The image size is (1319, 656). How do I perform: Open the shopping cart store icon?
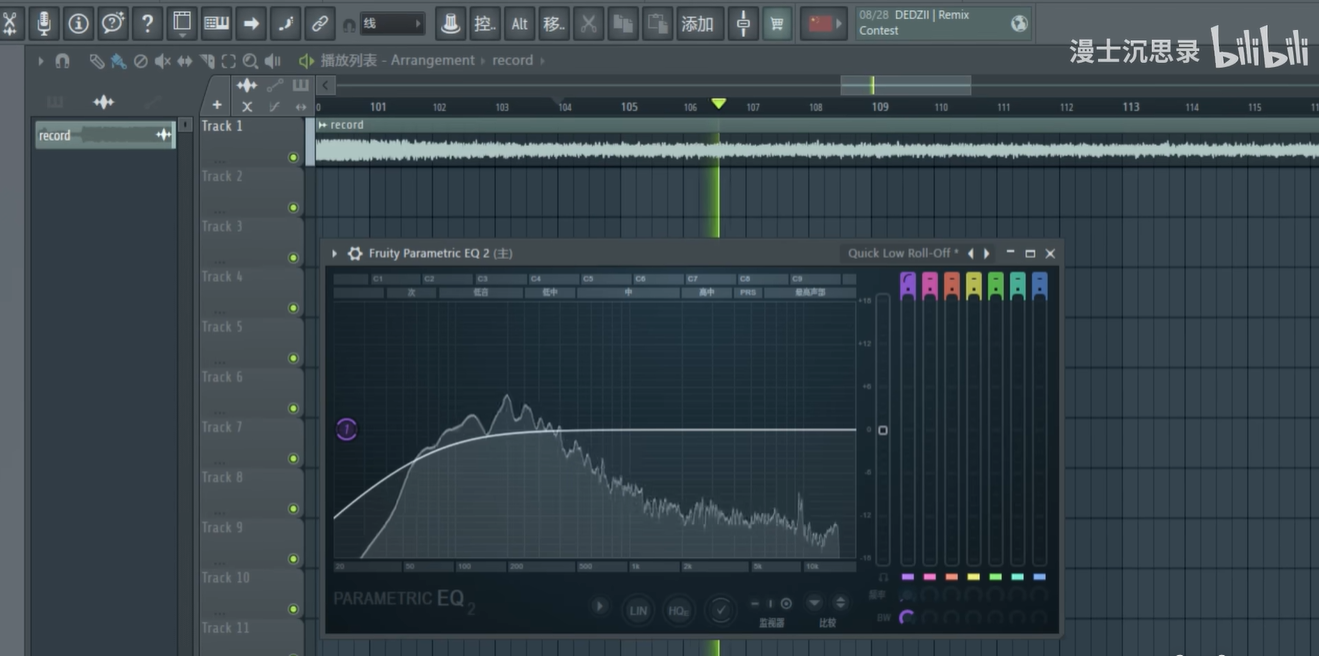click(777, 23)
